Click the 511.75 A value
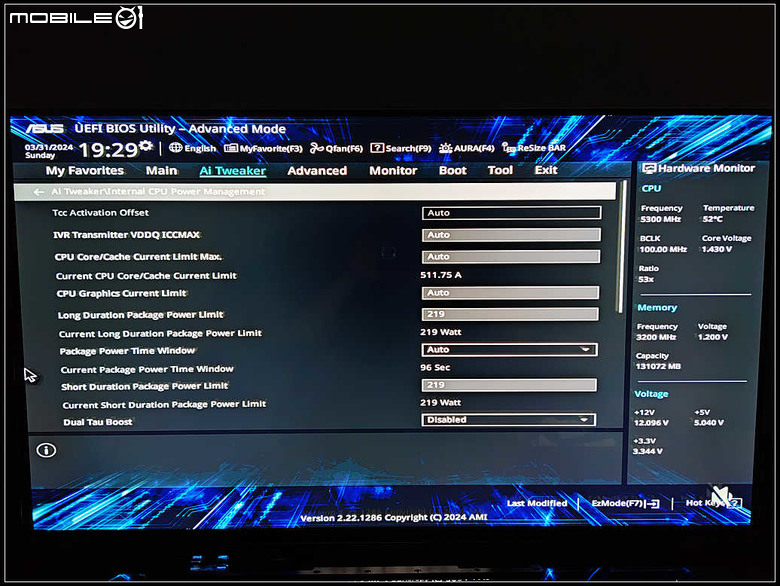This screenshot has width=780, height=586. coord(441,275)
